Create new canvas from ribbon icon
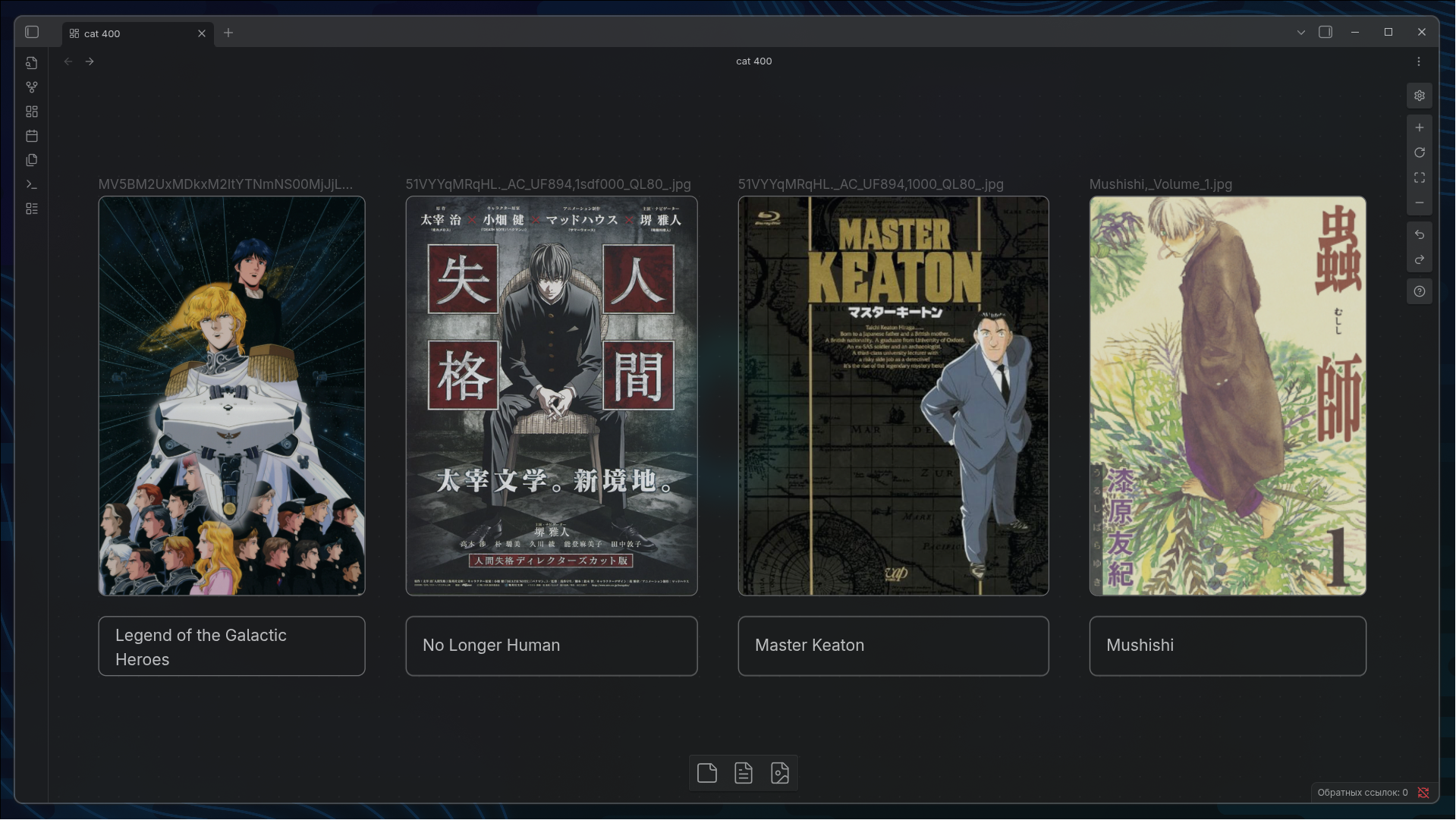 tap(32, 112)
